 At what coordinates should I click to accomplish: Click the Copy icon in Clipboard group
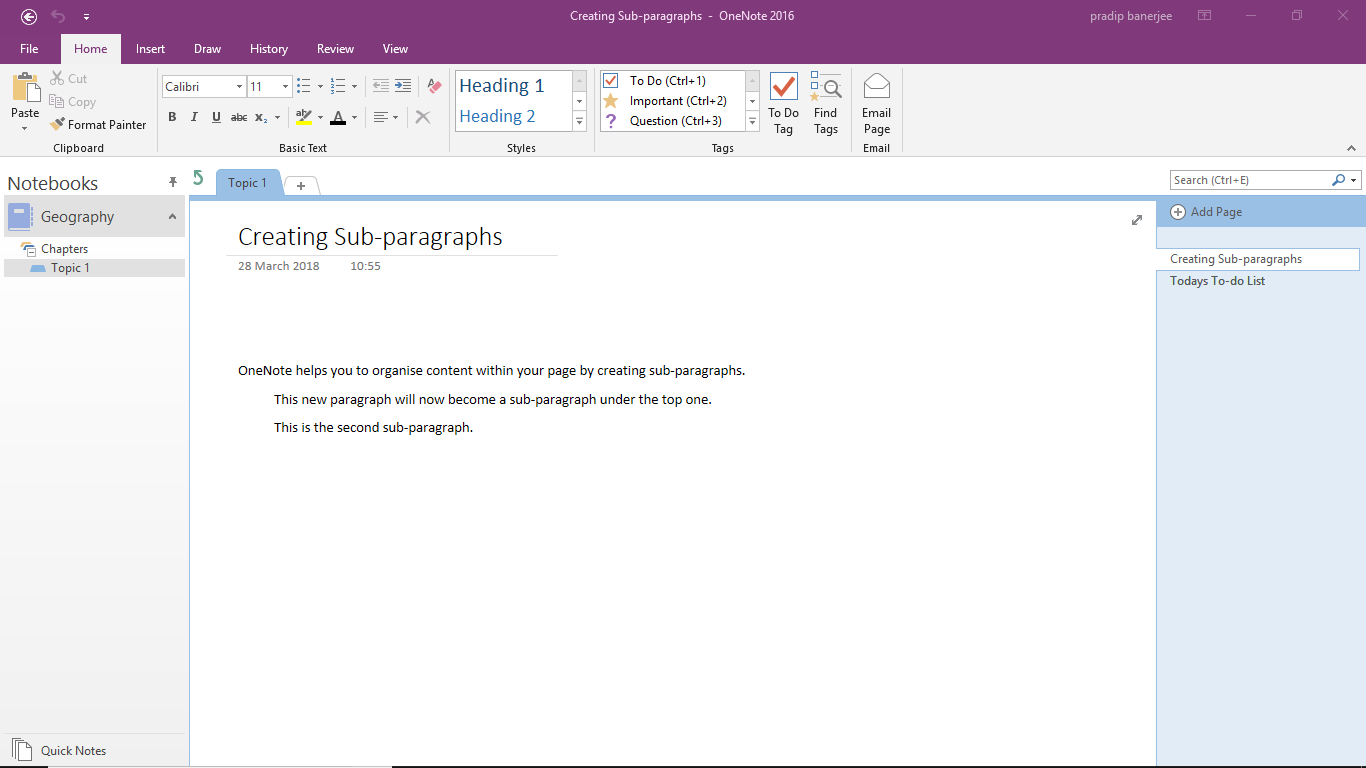[57, 101]
